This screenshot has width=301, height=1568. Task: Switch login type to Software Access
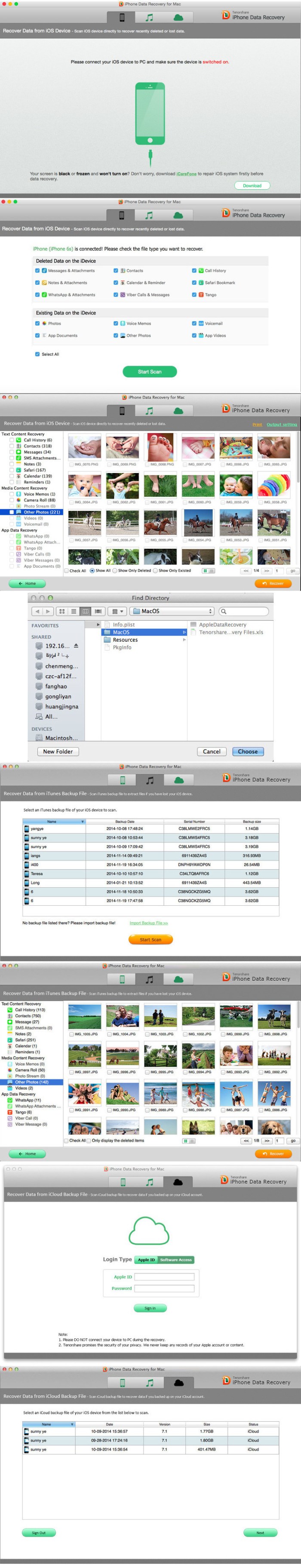pyautogui.click(x=176, y=1260)
